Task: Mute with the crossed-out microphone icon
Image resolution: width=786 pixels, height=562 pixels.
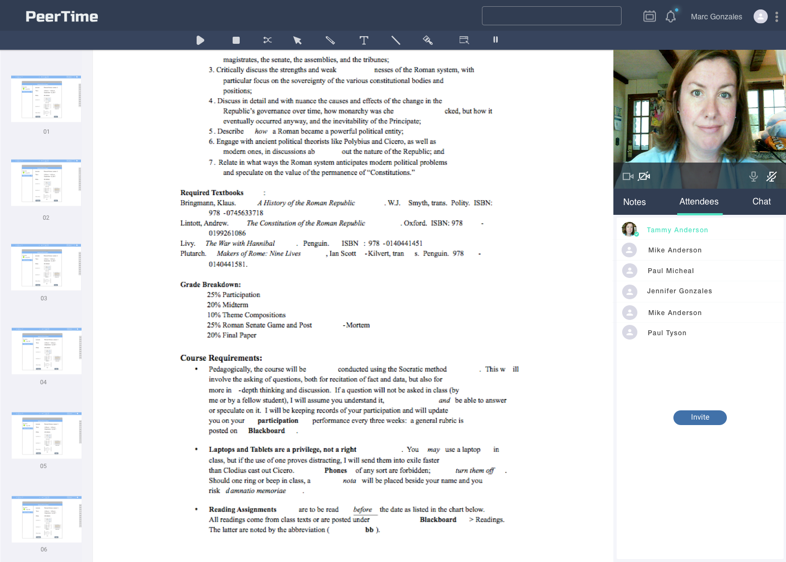Action: (771, 177)
